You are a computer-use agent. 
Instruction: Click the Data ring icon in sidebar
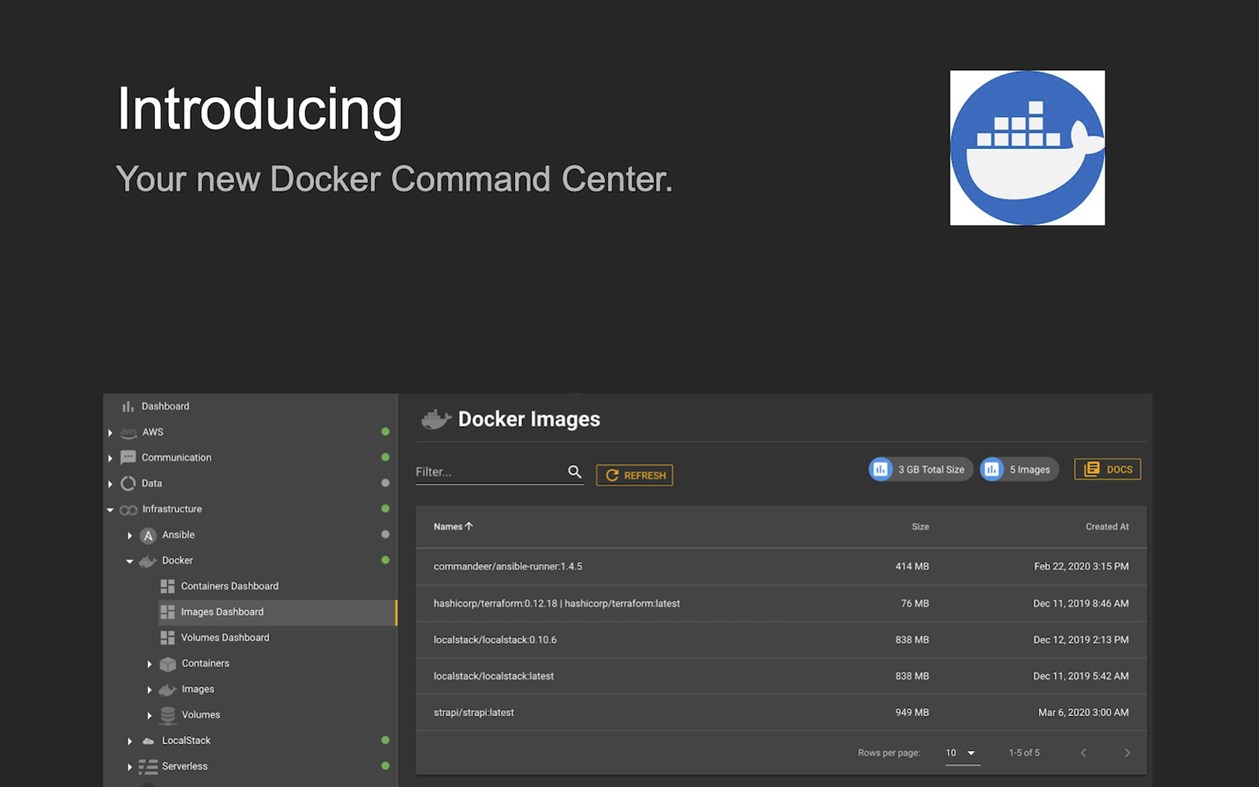(x=128, y=483)
